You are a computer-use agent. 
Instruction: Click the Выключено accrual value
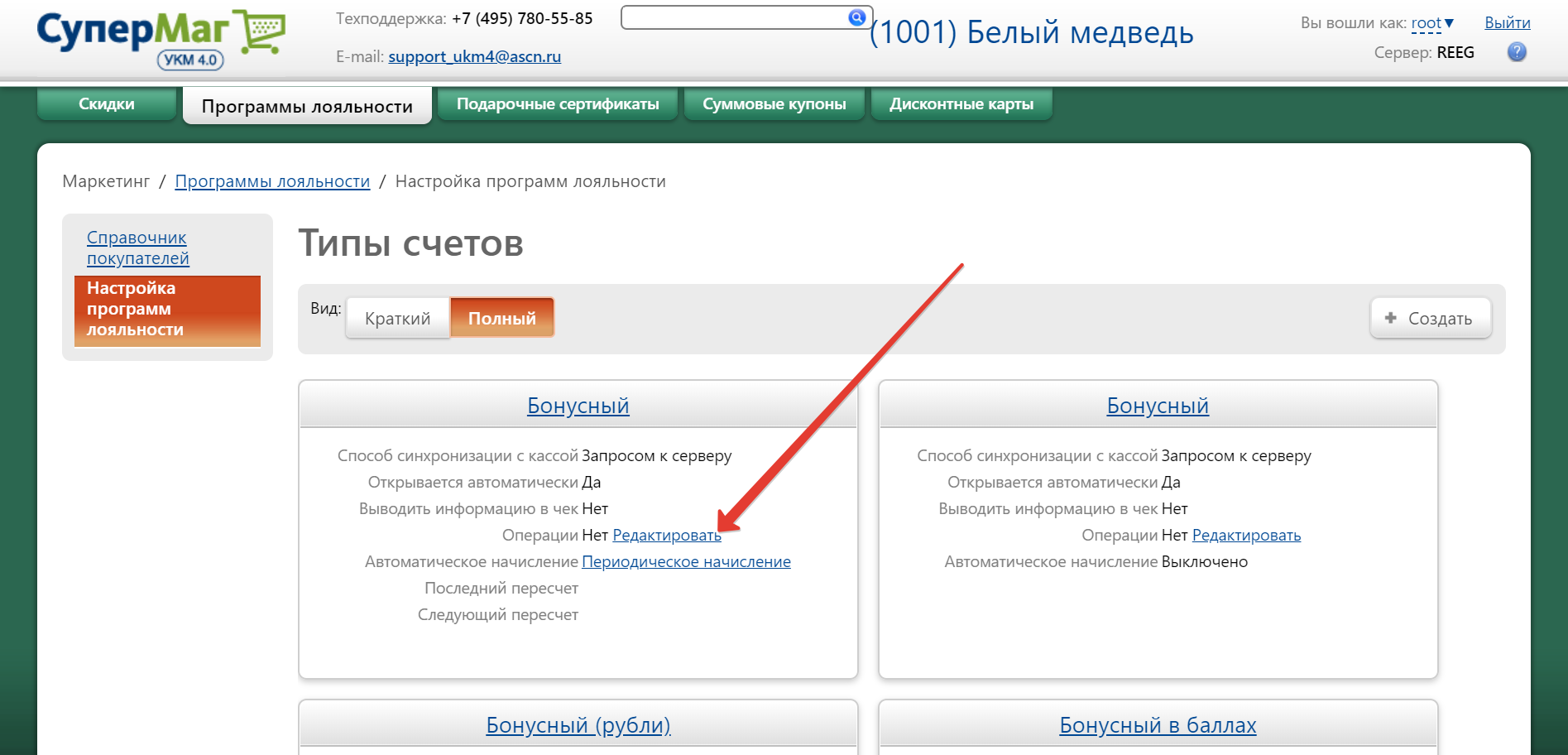coord(1204,562)
